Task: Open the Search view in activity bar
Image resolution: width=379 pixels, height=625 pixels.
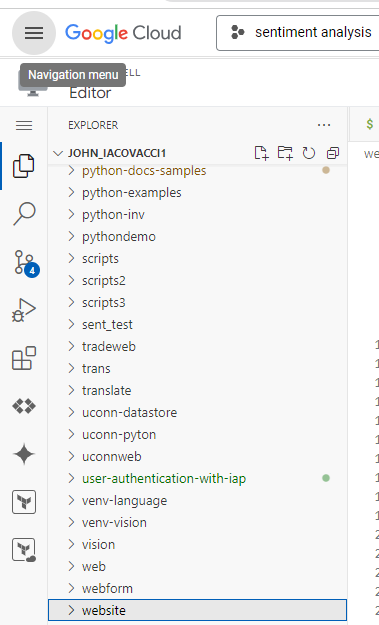Action: pos(24,214)
